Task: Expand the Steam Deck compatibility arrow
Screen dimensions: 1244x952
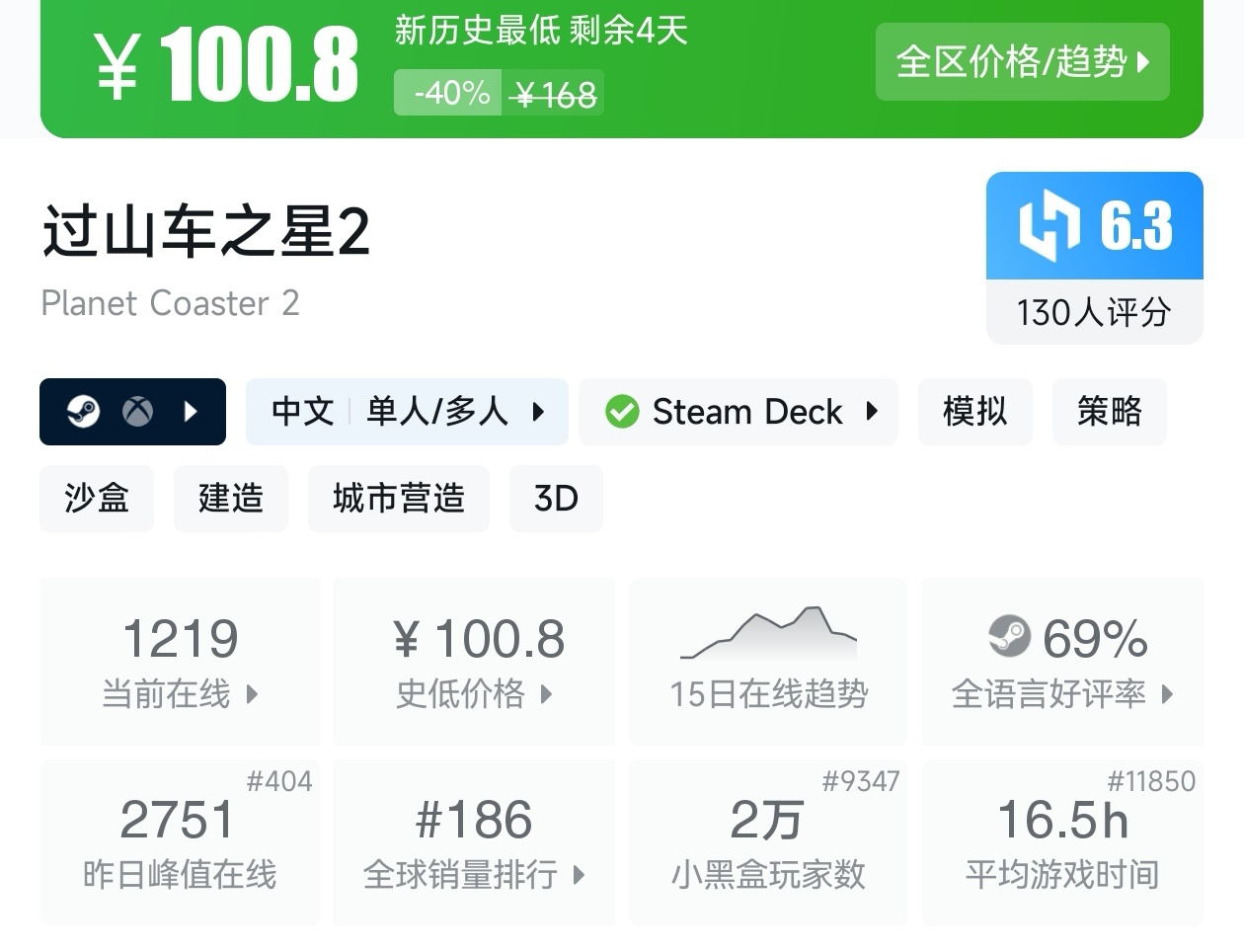Action: coord(872,412)
